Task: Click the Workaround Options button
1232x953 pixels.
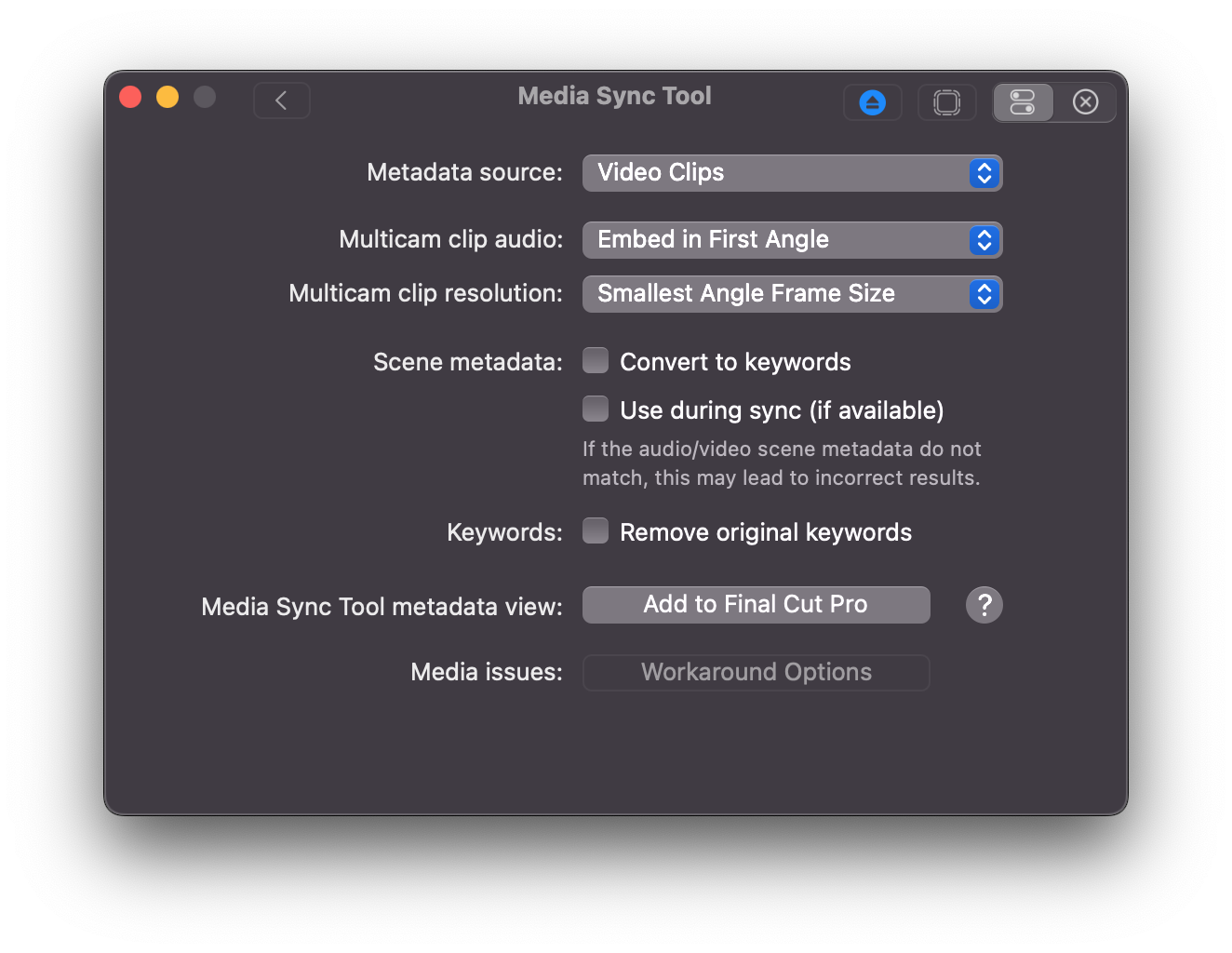Action: [x=756, y=673]
